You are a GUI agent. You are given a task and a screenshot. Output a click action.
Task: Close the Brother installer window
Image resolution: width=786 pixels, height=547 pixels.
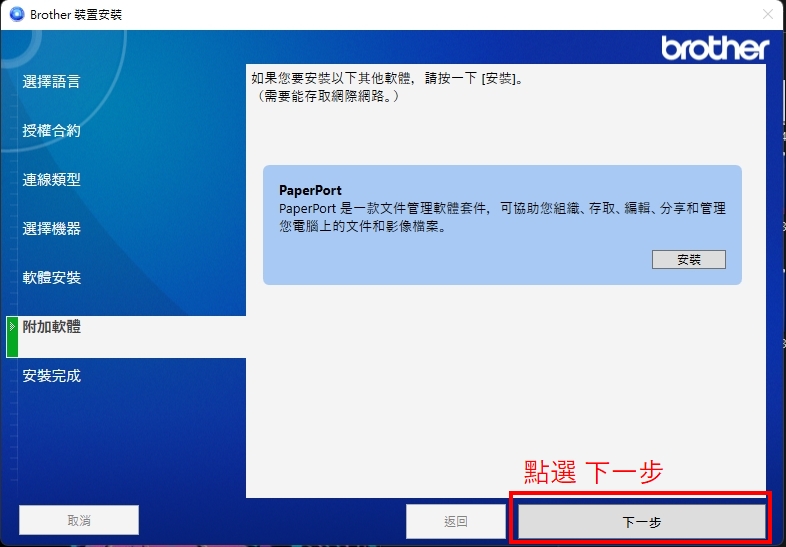coord(767,14)
